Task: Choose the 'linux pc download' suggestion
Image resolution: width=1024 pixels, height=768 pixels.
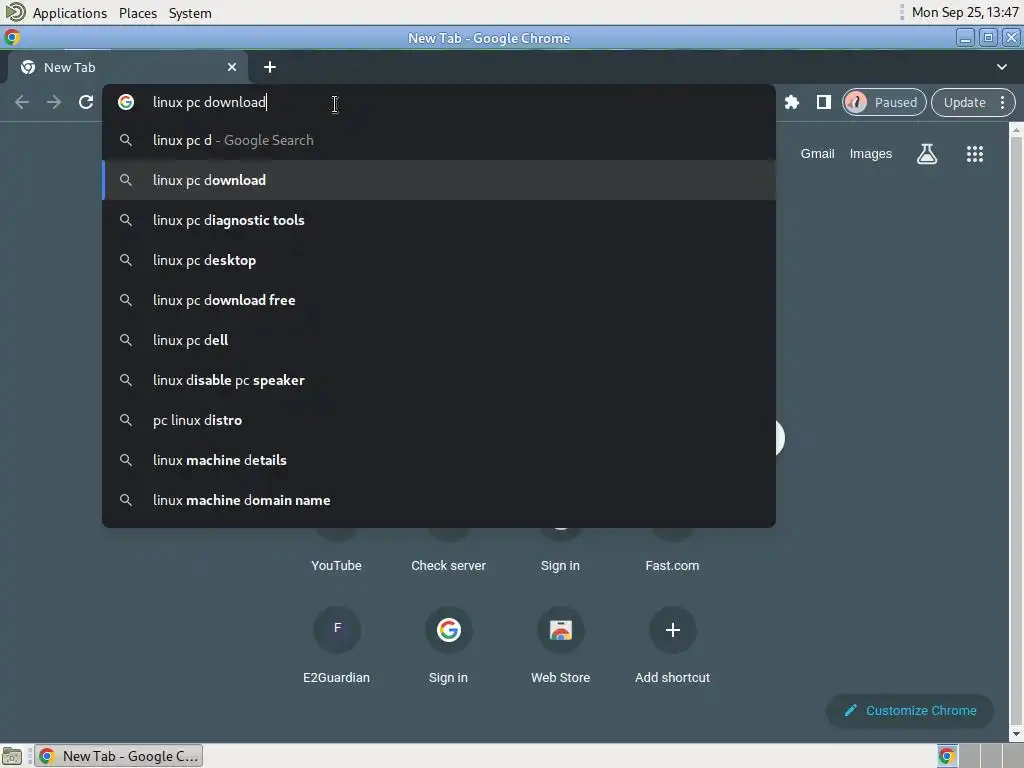Action: [439, 180]
